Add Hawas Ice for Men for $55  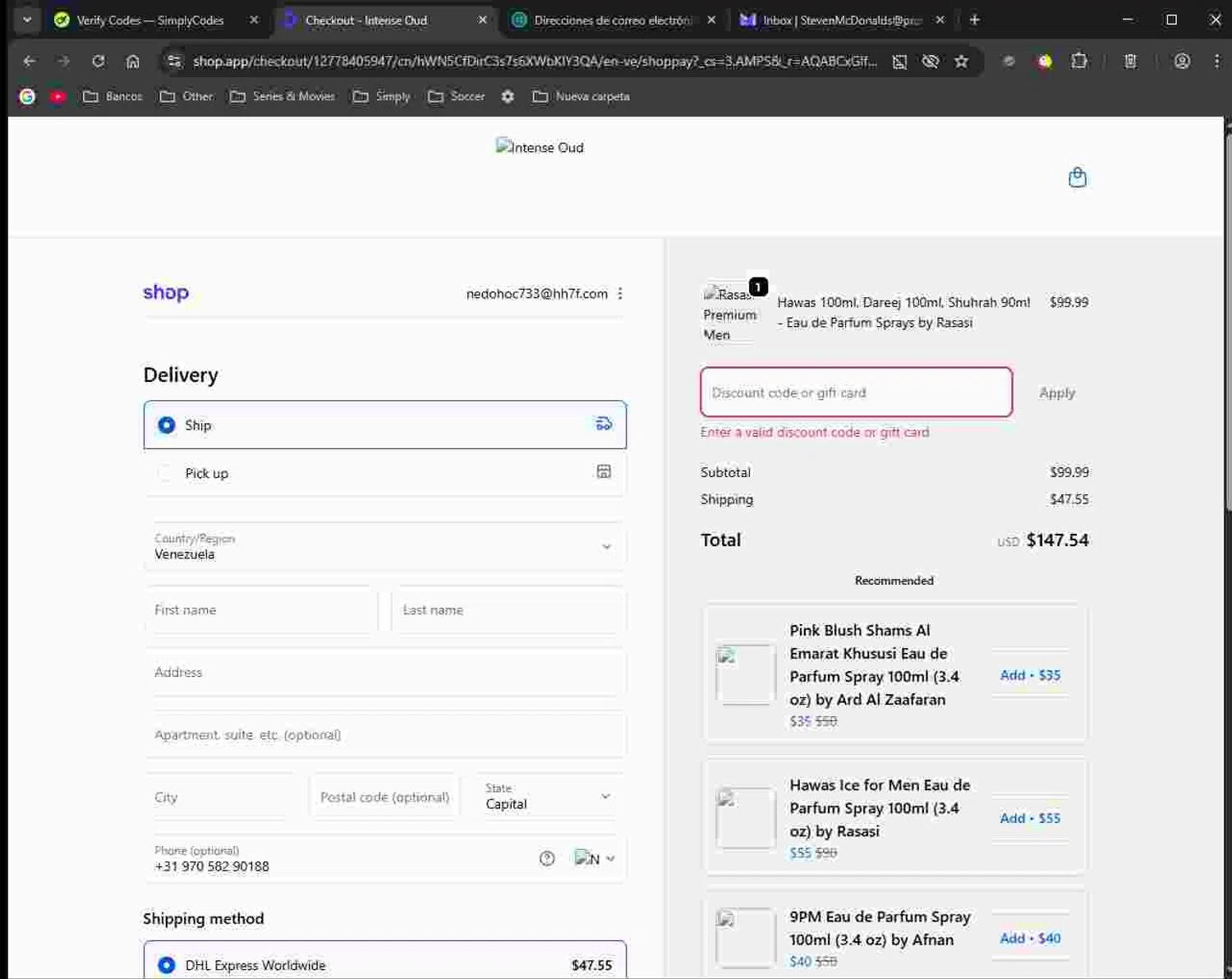(x=1030, y=818)
